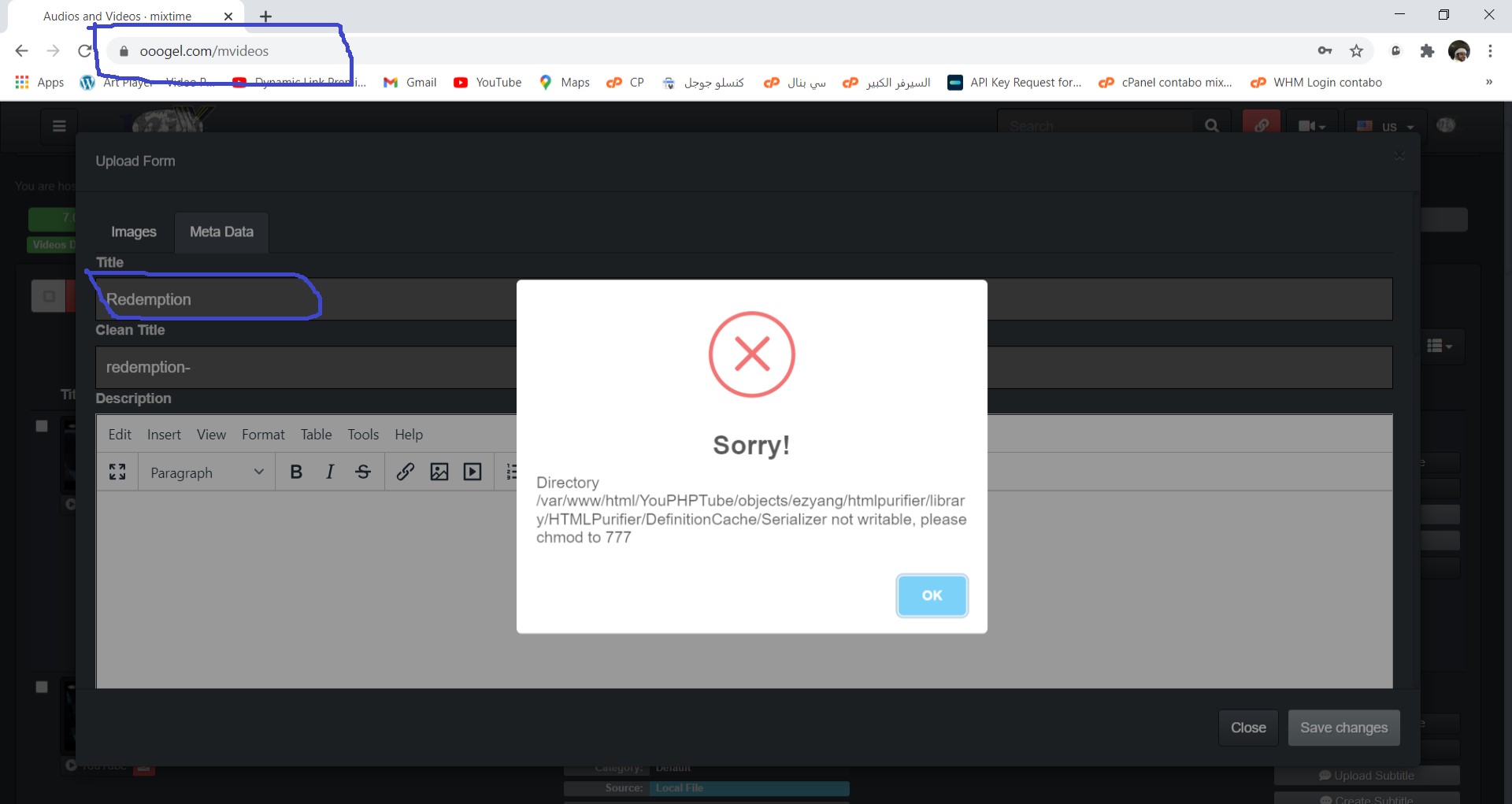
Task: Check the lower video item checkbox
Action: (41, 687)
